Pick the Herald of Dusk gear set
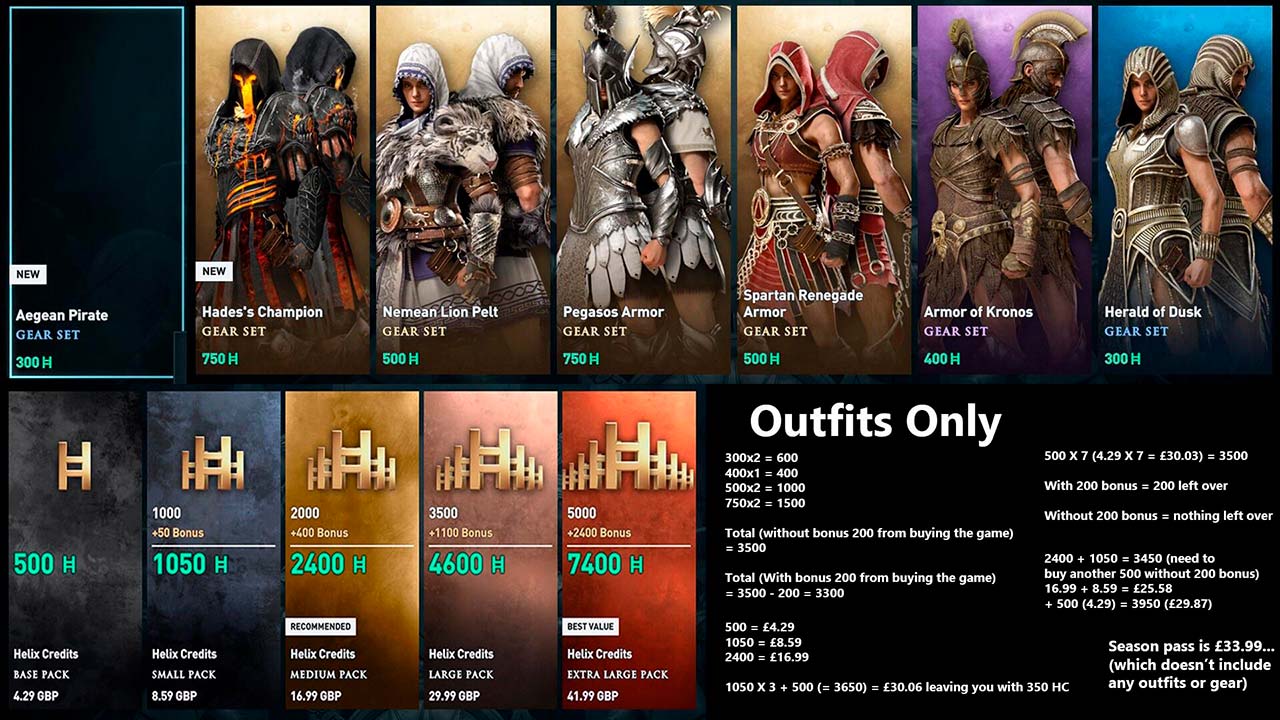This screenshot has height=720, width=1280. pos(1186,190)
